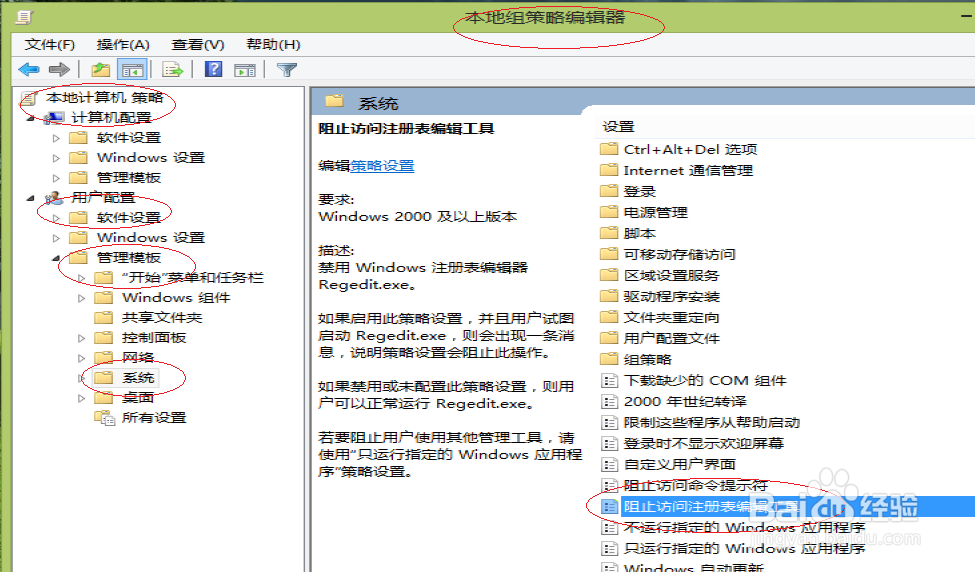Screen dimensions: 975x572
Task: Click the Forward arrow toolbar icon
Action: click(59, 70)
